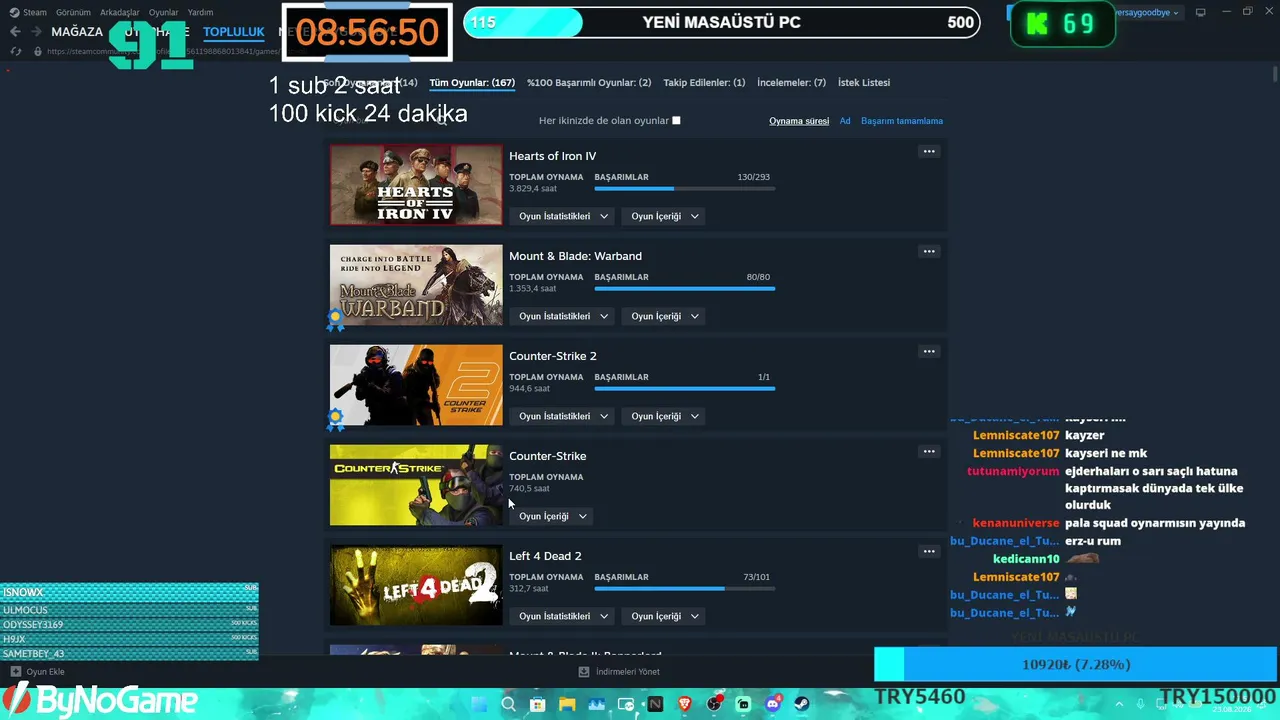Screen dimensions: 1280x720
Task: Sort games by Başarım tamamlama
Action: [x=902, y=121]
